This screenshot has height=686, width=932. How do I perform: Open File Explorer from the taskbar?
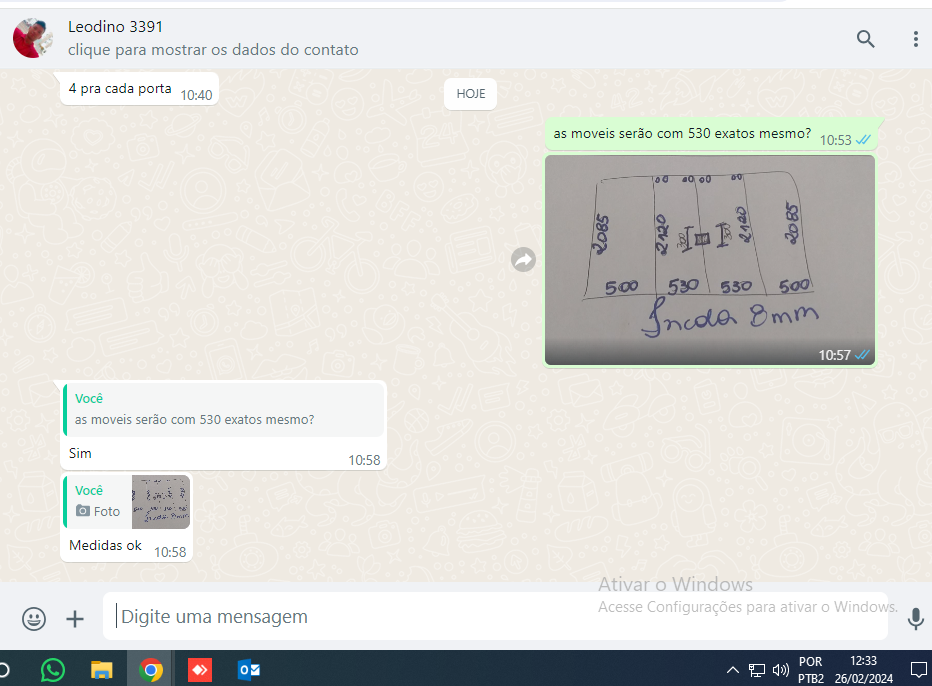coord(102,670)
